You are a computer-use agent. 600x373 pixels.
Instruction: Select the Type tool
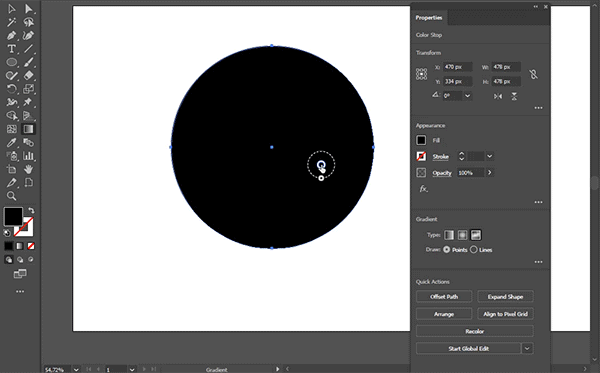click(x=11, y=49)
